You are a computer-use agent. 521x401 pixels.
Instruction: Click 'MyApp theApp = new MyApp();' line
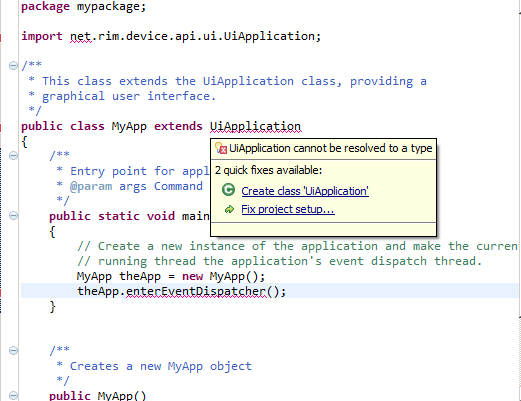[171, 276]
